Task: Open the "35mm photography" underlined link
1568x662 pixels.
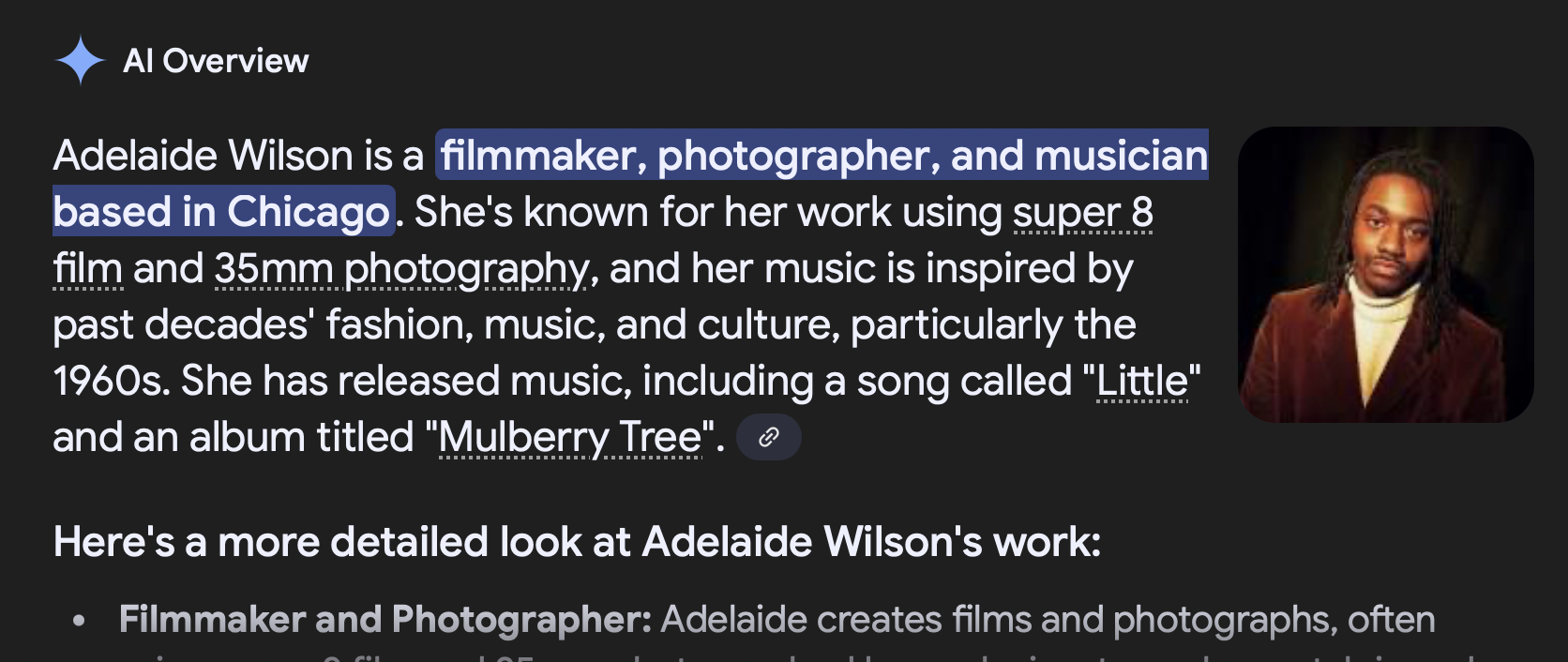Action: pyautogui.click(x=401, y=270)
